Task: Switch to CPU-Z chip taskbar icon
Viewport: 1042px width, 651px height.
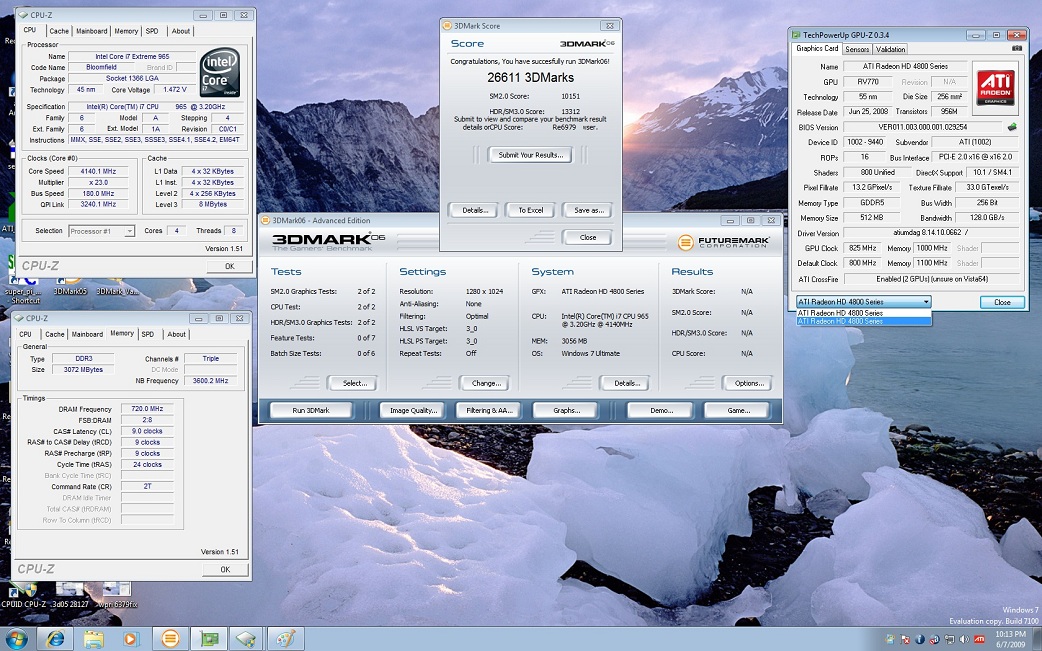Action: [247, 639]
